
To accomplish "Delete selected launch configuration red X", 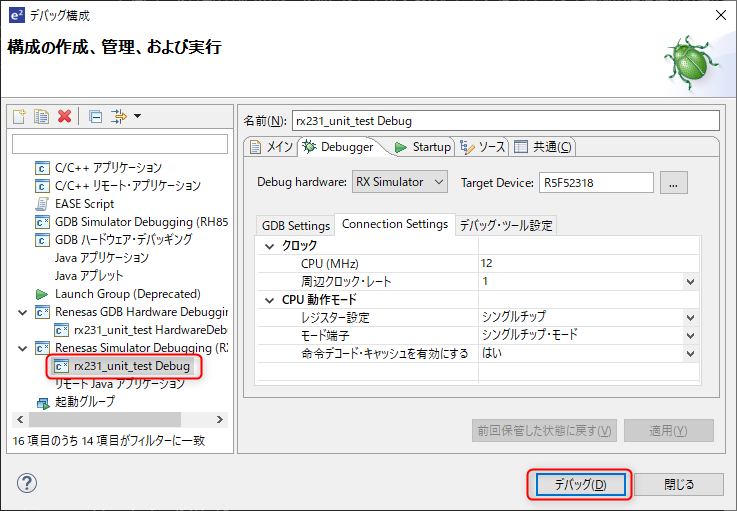I will click(64, 116).
